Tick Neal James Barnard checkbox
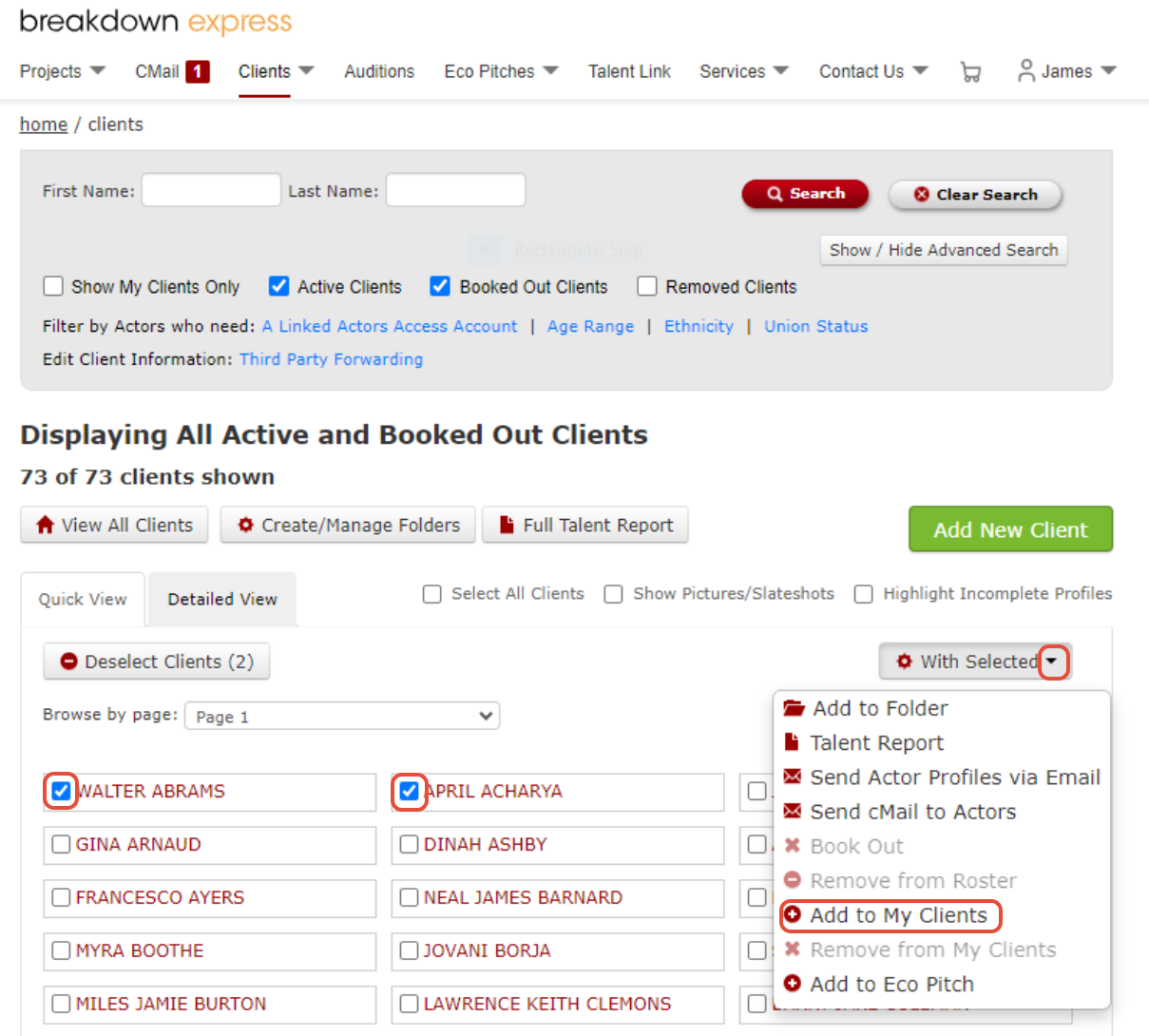This screenshot has height=1036, width=1149. (410, 897)
